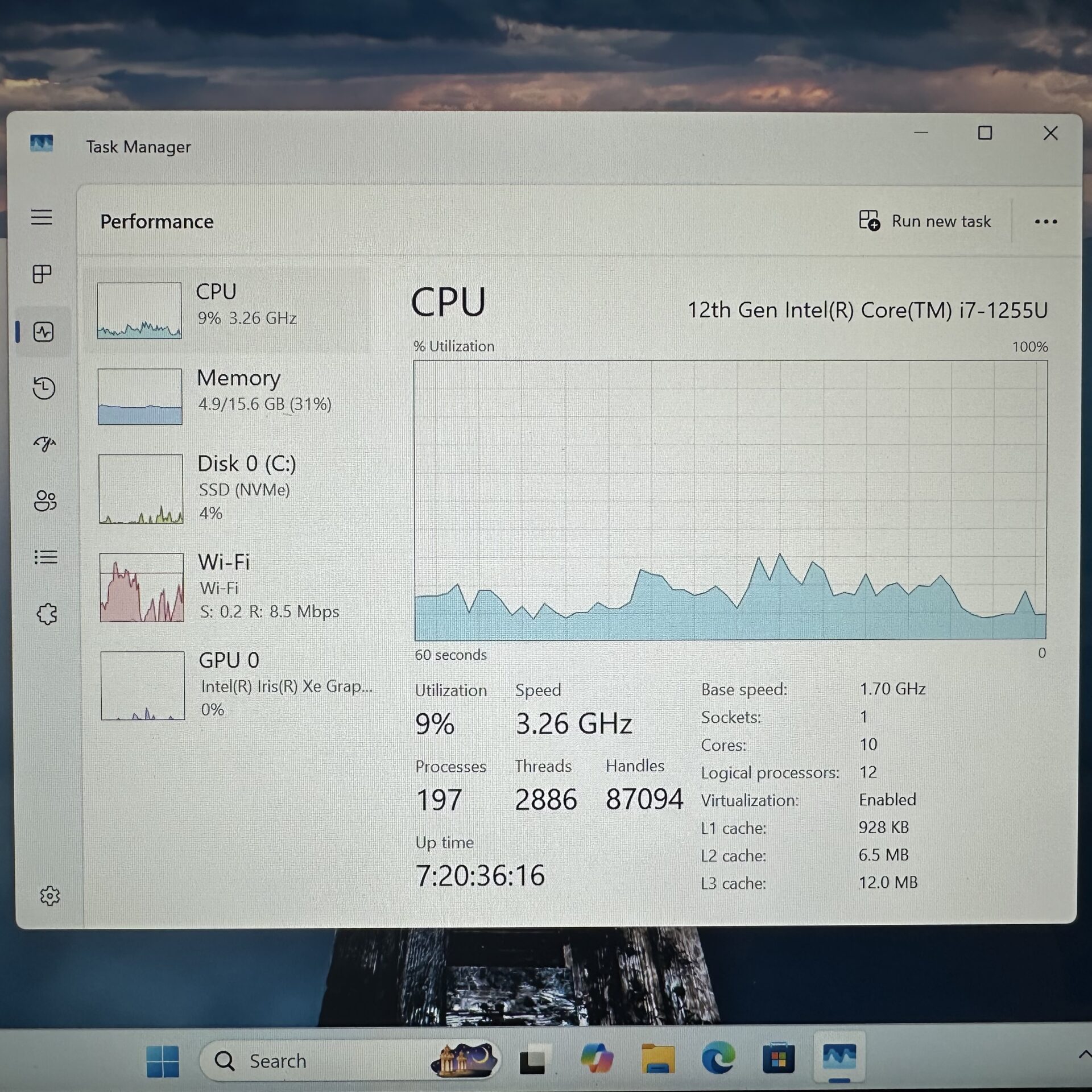Viewport: 1092px width, 1092px height.
Task: Open the hamburger navigation menu
Action: point(42,217)
